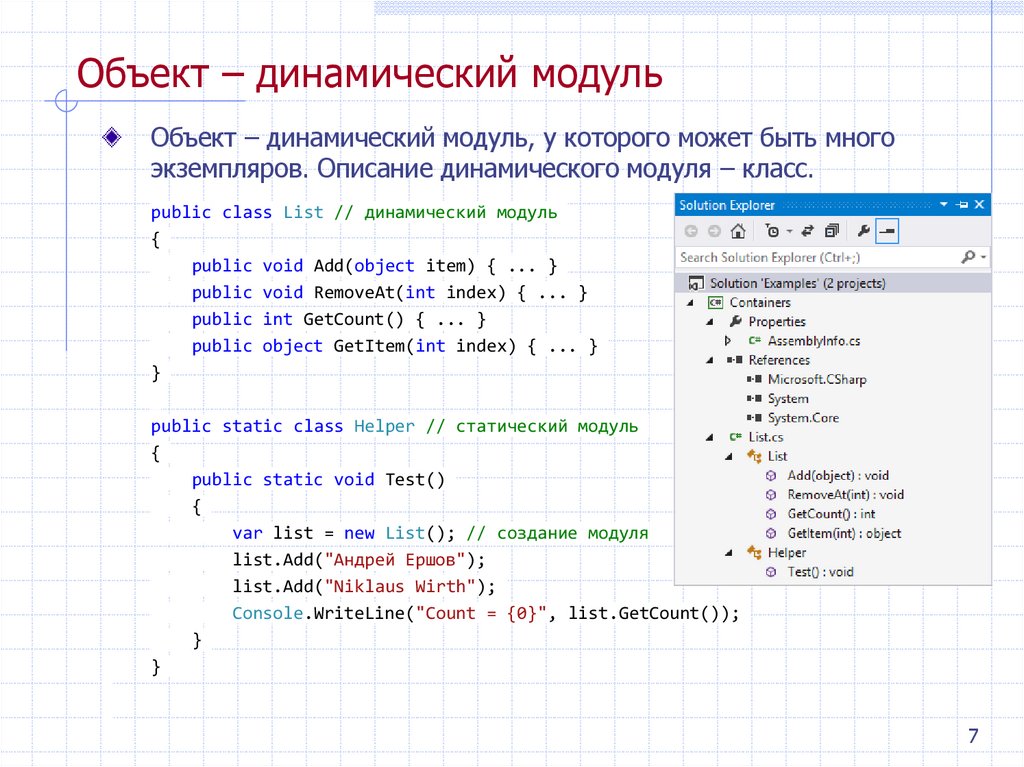This screenshot has width=1024, height=767.
Task: Click the Collapse All icon in Solution Explorer
Action: click(831, 230)
